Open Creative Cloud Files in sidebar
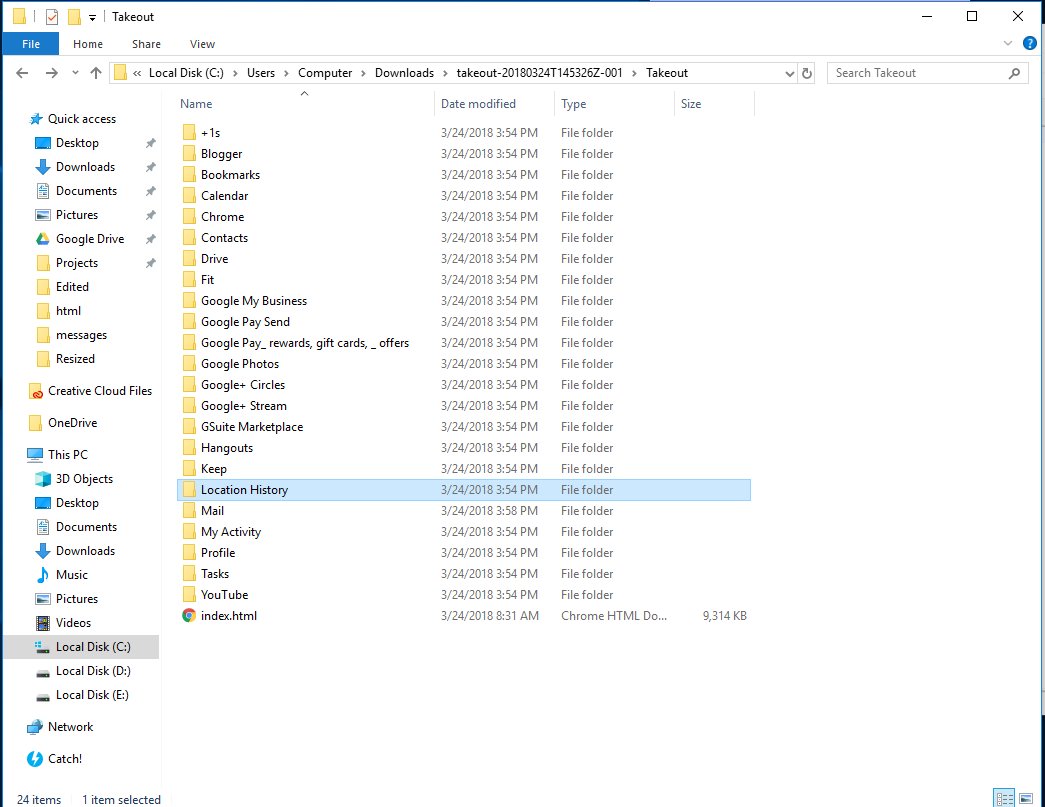Screen dimensions: 1045x807 tap(99, 391)
